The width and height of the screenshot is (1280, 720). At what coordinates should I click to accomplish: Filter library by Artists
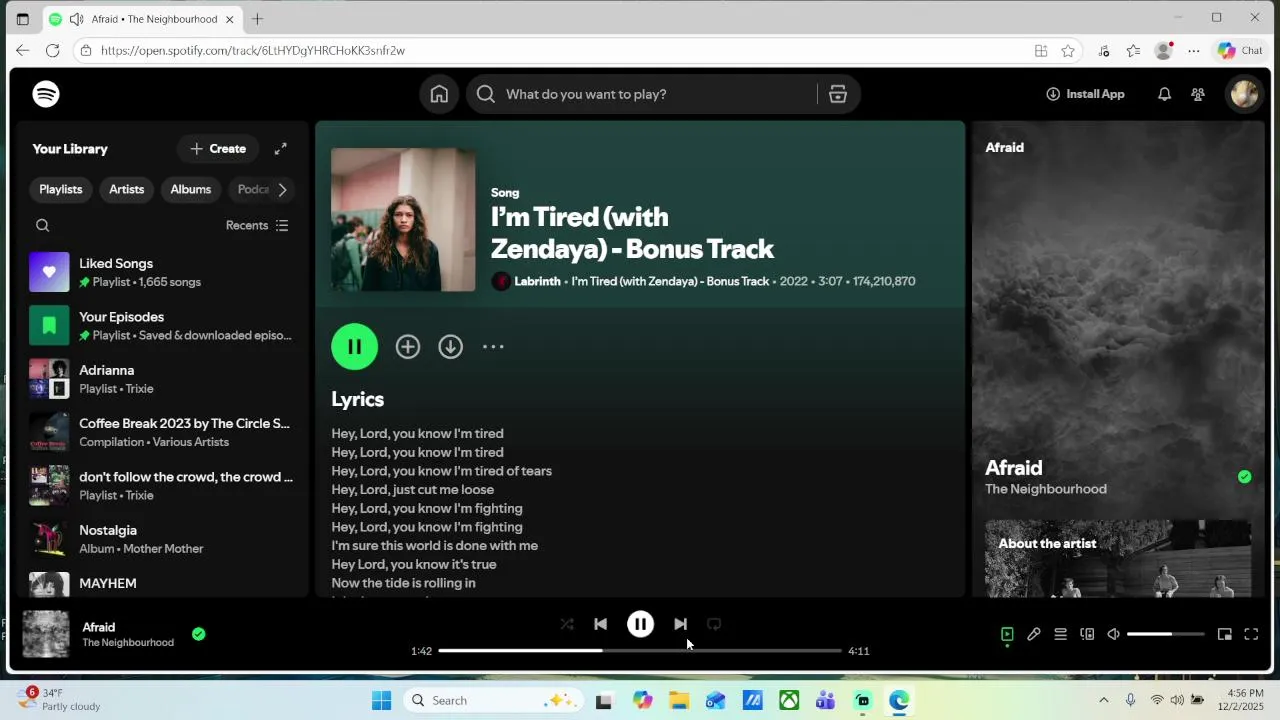127,190
